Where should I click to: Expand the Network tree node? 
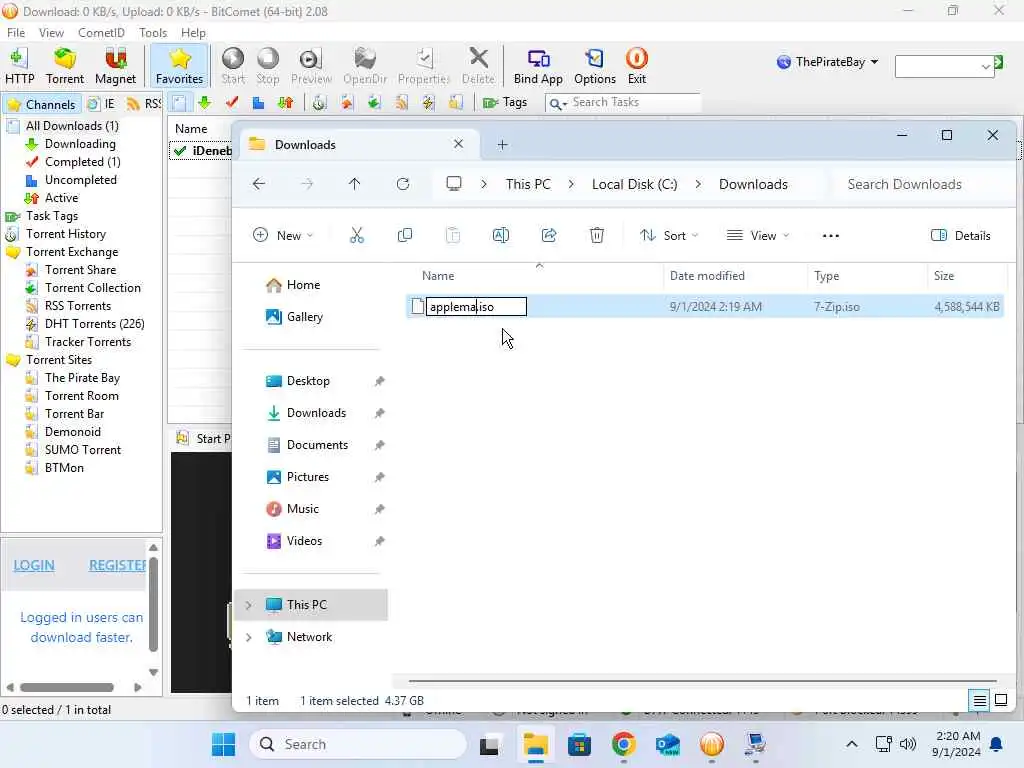coord(249,637)
